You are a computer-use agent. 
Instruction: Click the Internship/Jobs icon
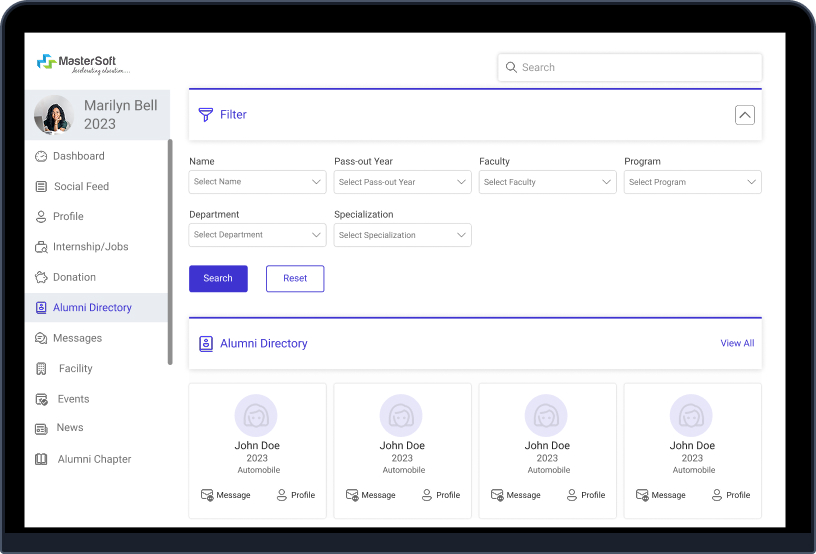[41, 247]
